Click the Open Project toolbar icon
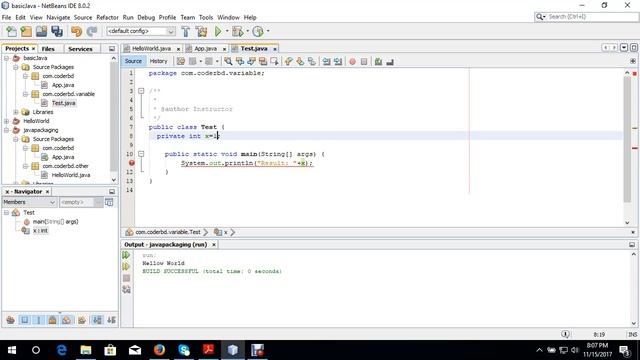 (41, 31)
